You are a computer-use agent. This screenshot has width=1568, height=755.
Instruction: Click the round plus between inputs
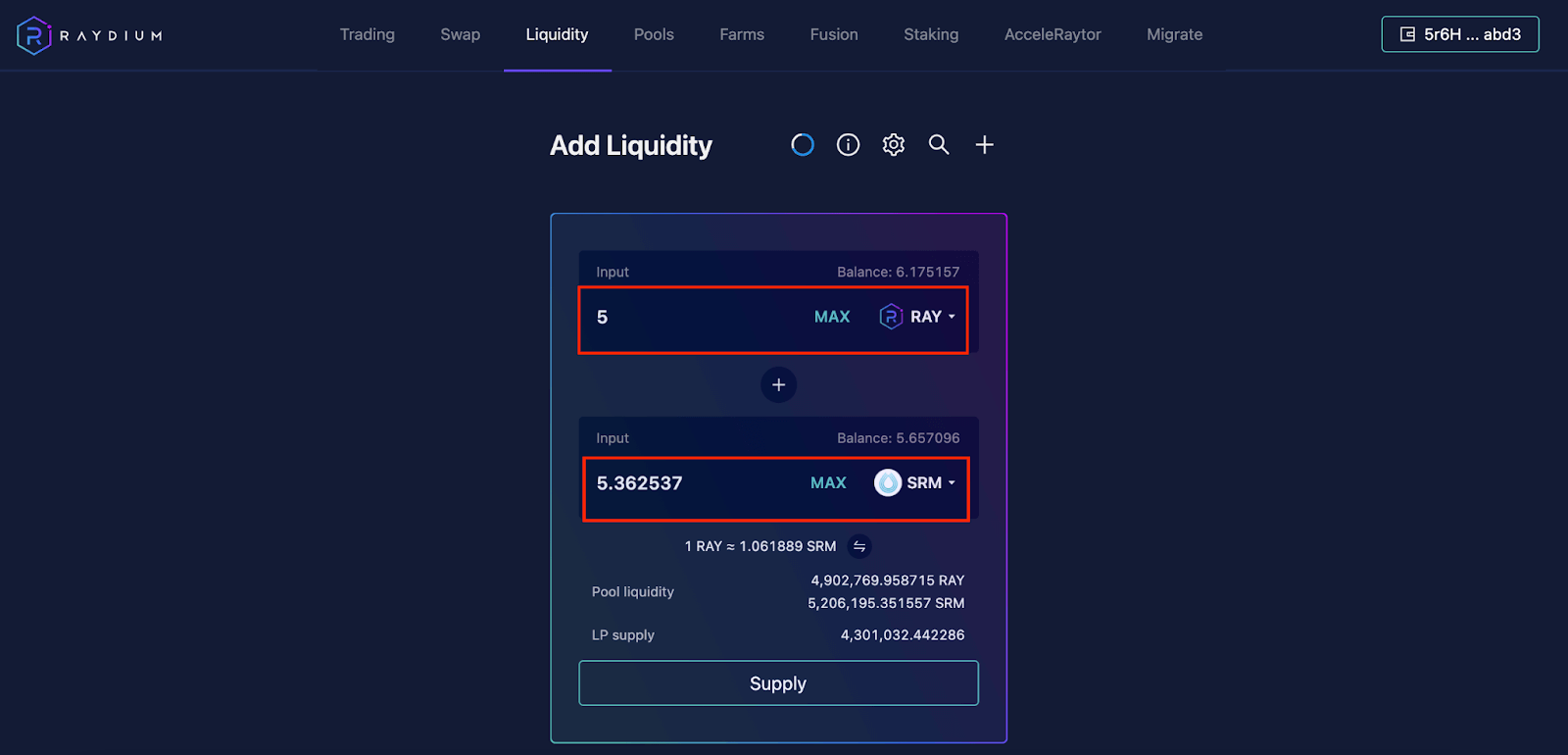[778, 384]
